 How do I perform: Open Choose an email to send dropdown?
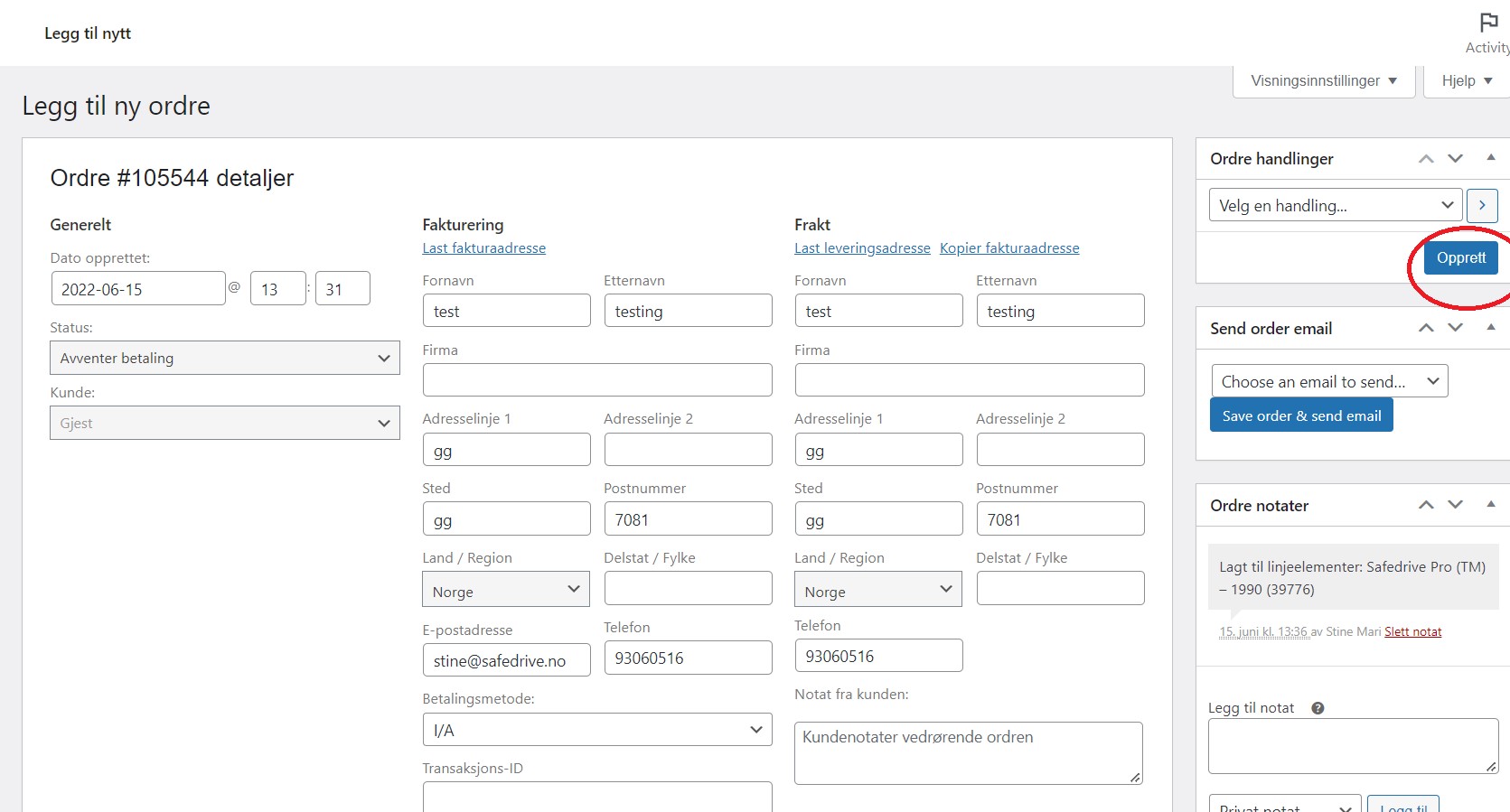pos(1328,381)
